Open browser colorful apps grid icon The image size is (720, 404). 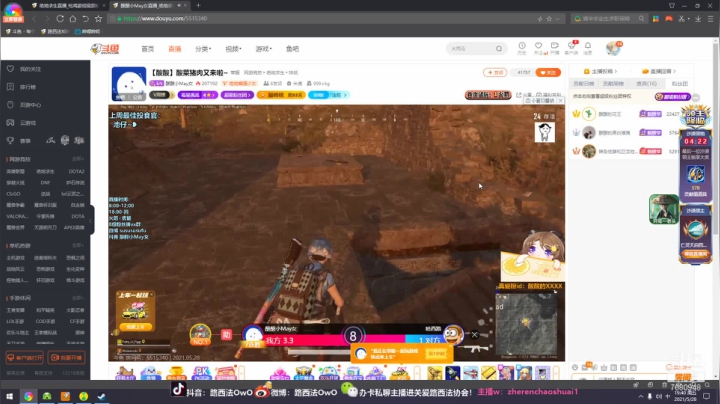click(656, 19)
